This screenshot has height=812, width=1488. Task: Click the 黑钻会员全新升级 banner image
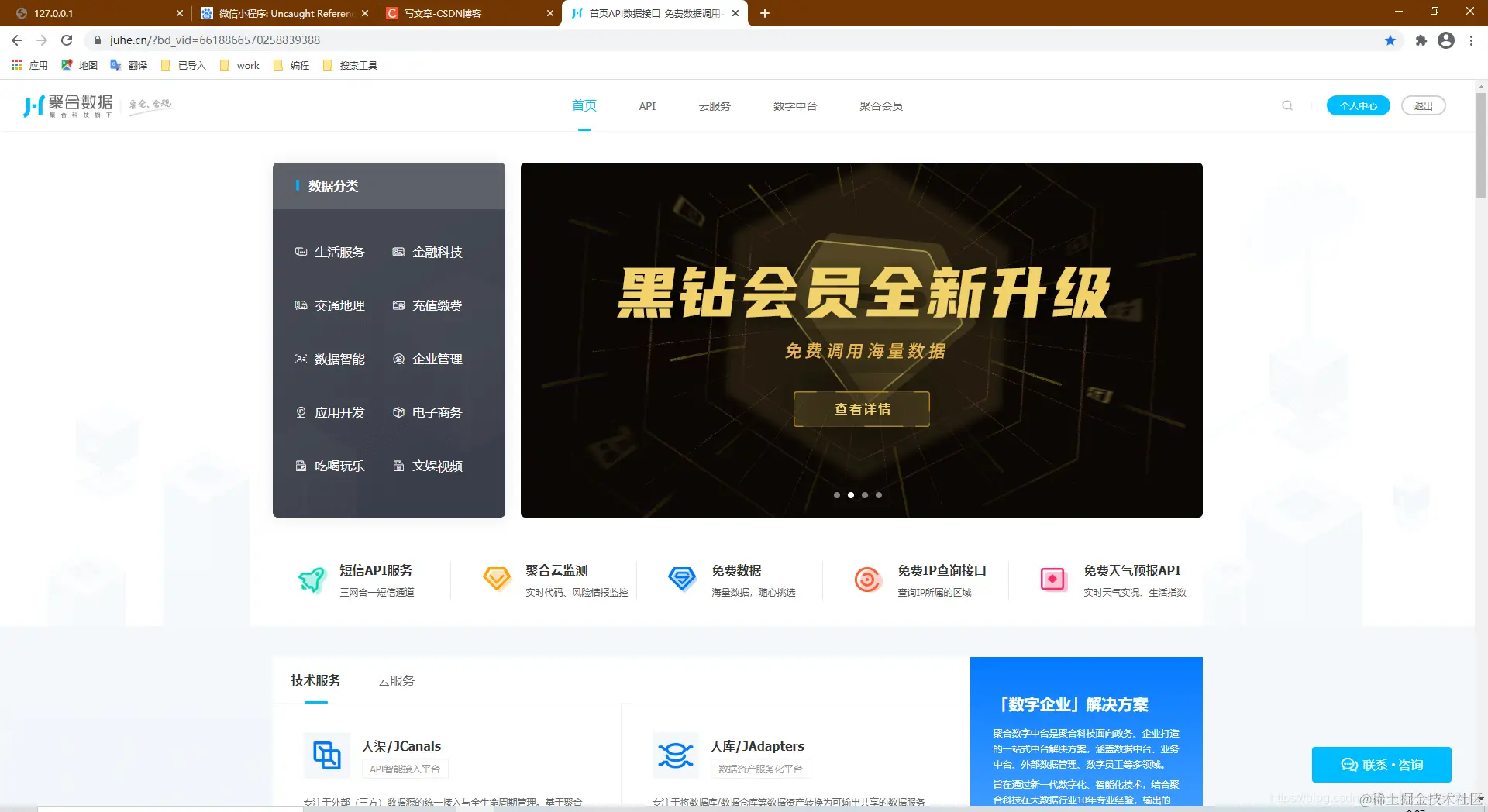[862, 340]
